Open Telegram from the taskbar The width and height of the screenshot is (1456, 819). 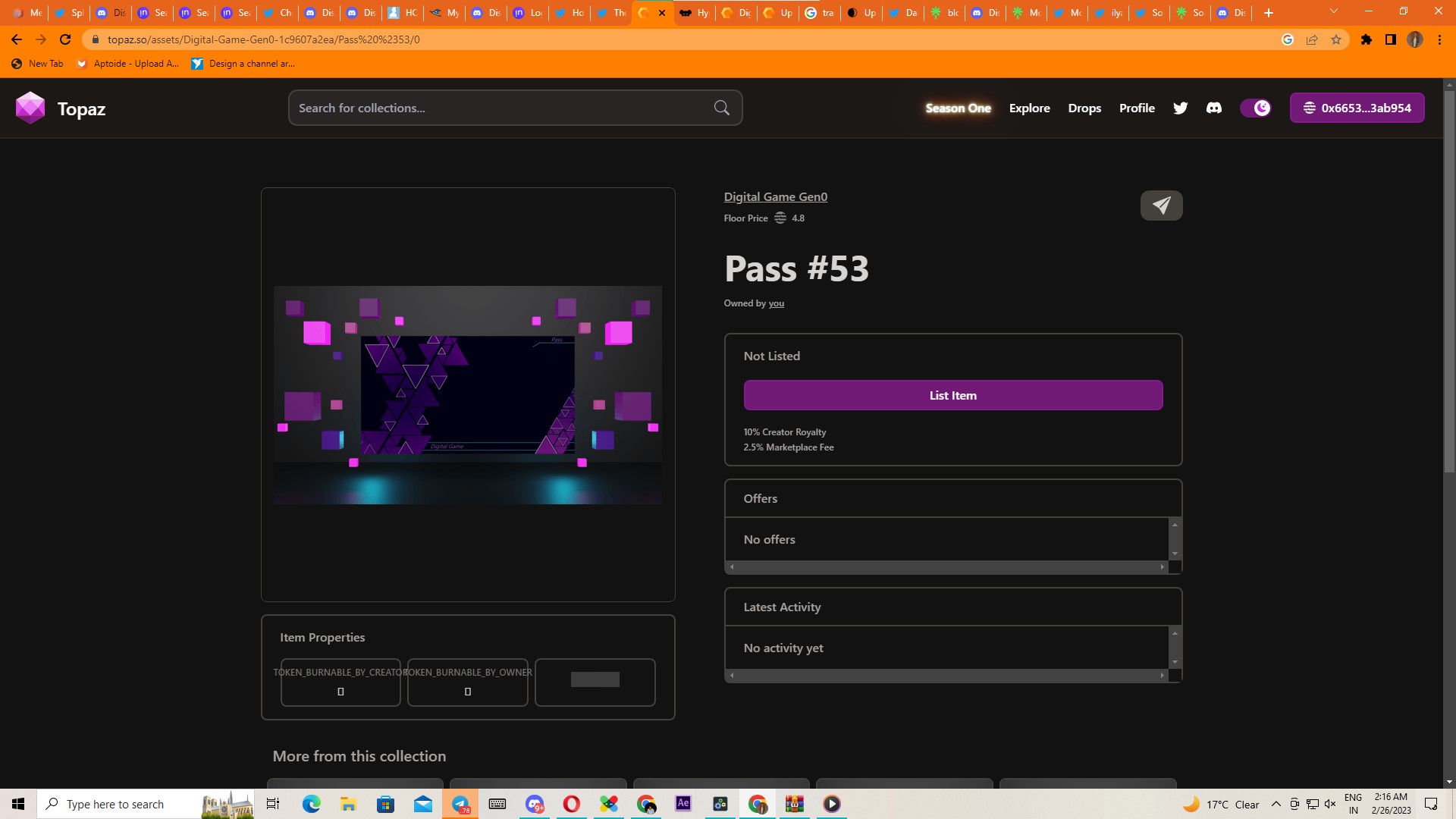(x=460, y=804)
